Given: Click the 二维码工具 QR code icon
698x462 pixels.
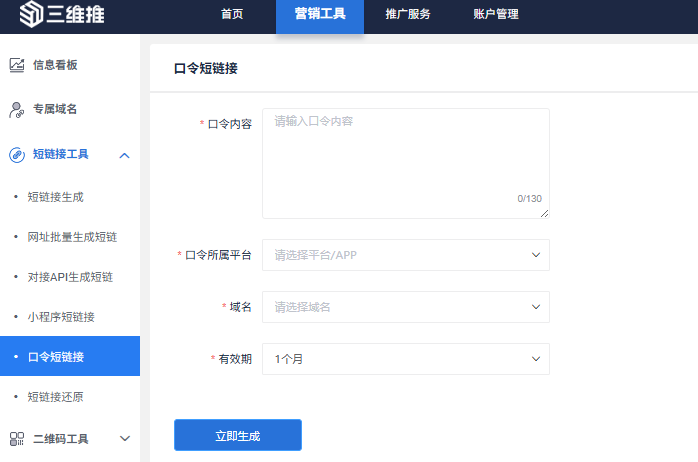Looking at the screenshot, I should coord(17,439).
